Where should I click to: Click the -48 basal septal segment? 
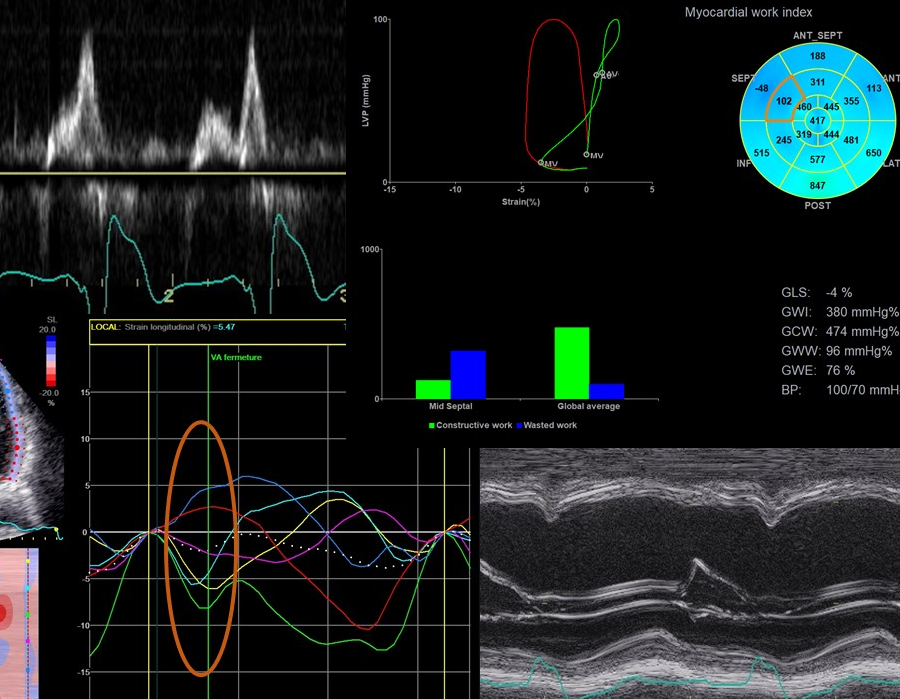pos(762,88)
